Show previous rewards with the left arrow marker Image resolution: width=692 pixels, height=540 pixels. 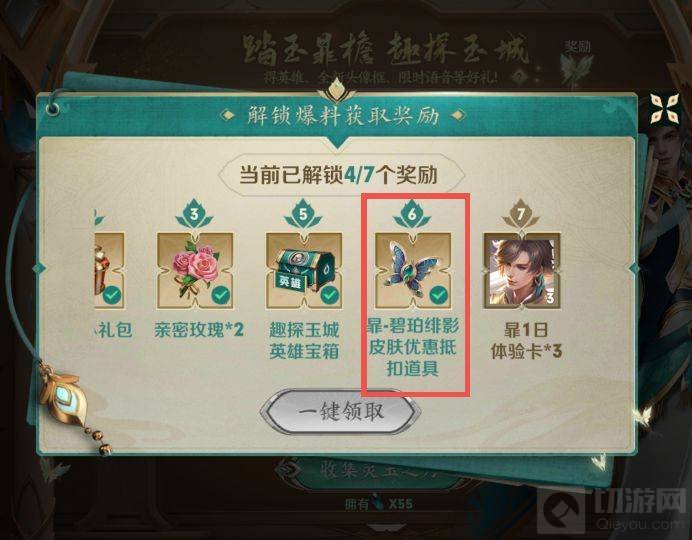pos(39,268)
